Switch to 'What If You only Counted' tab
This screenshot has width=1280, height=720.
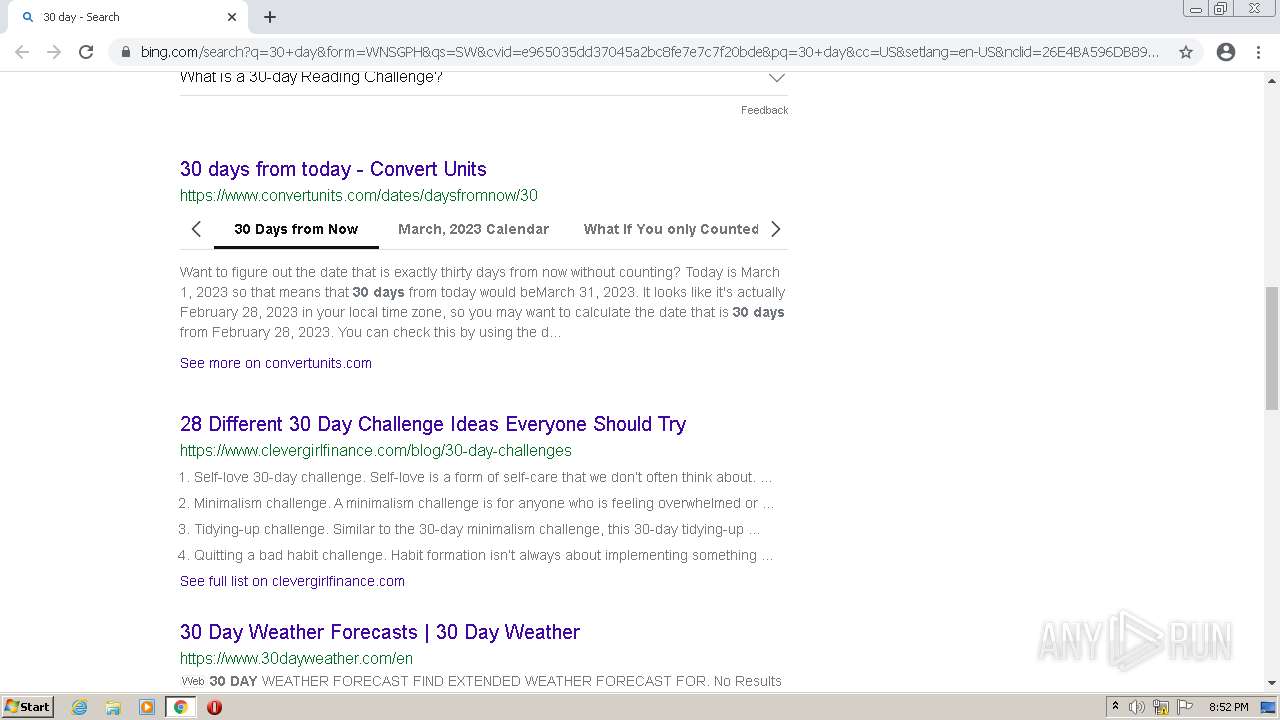point(671,229)
